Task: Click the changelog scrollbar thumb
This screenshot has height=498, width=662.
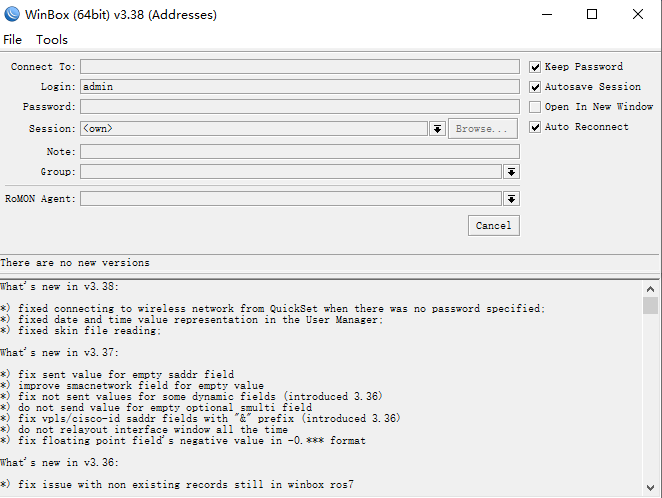Action: 650,305
